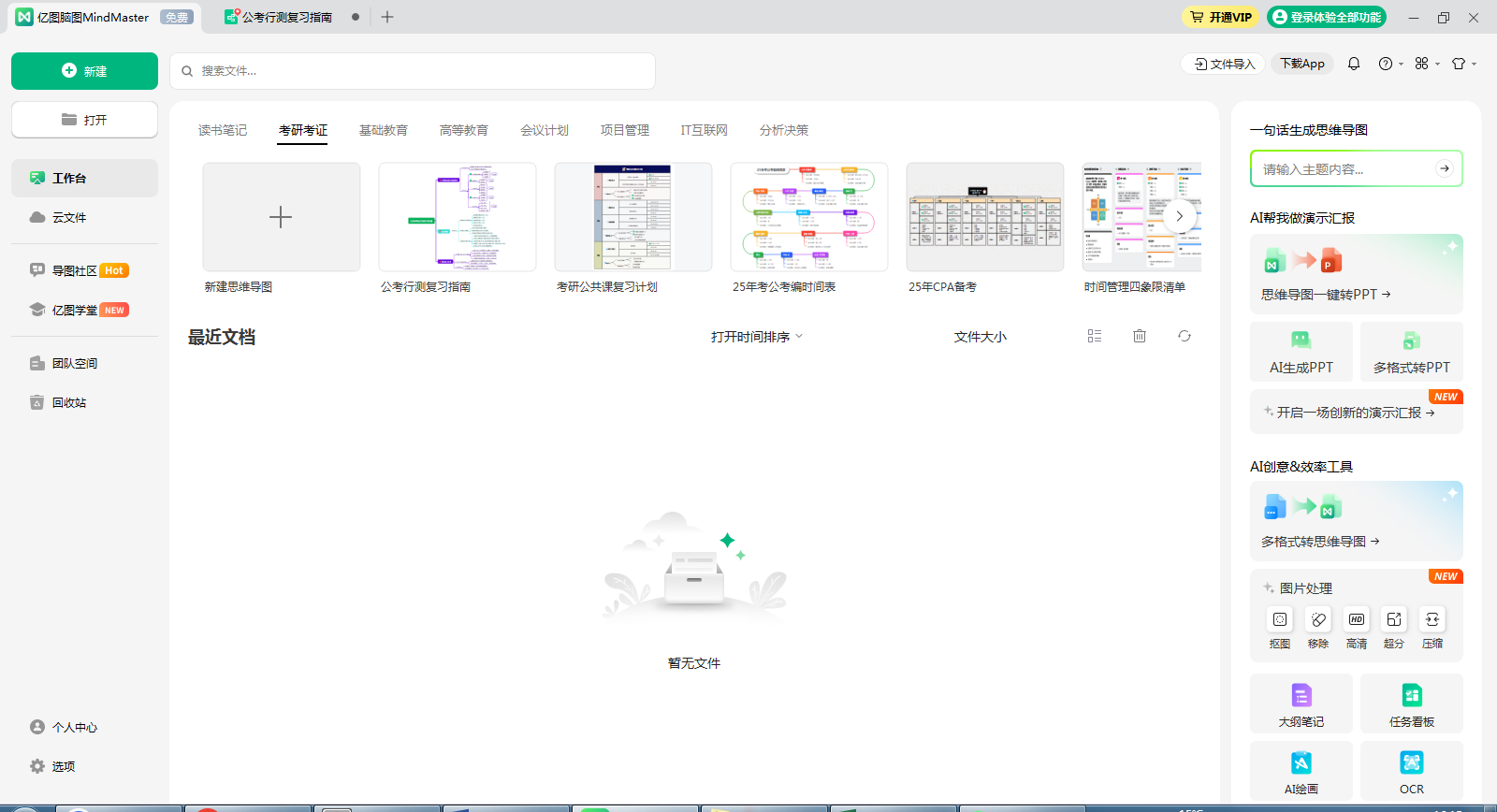Switch to the 基础教育 tab
The width and height of the screenshot is (1497, 812).
384,130
